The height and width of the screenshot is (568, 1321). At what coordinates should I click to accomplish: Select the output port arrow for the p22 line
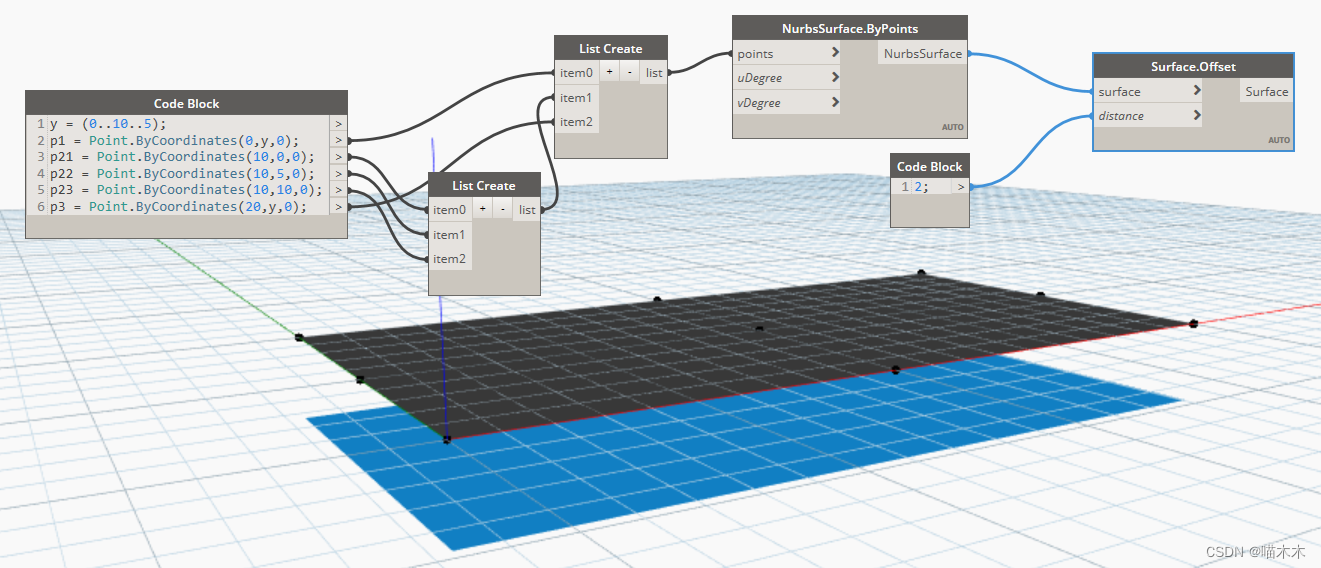tap(338, 173)
